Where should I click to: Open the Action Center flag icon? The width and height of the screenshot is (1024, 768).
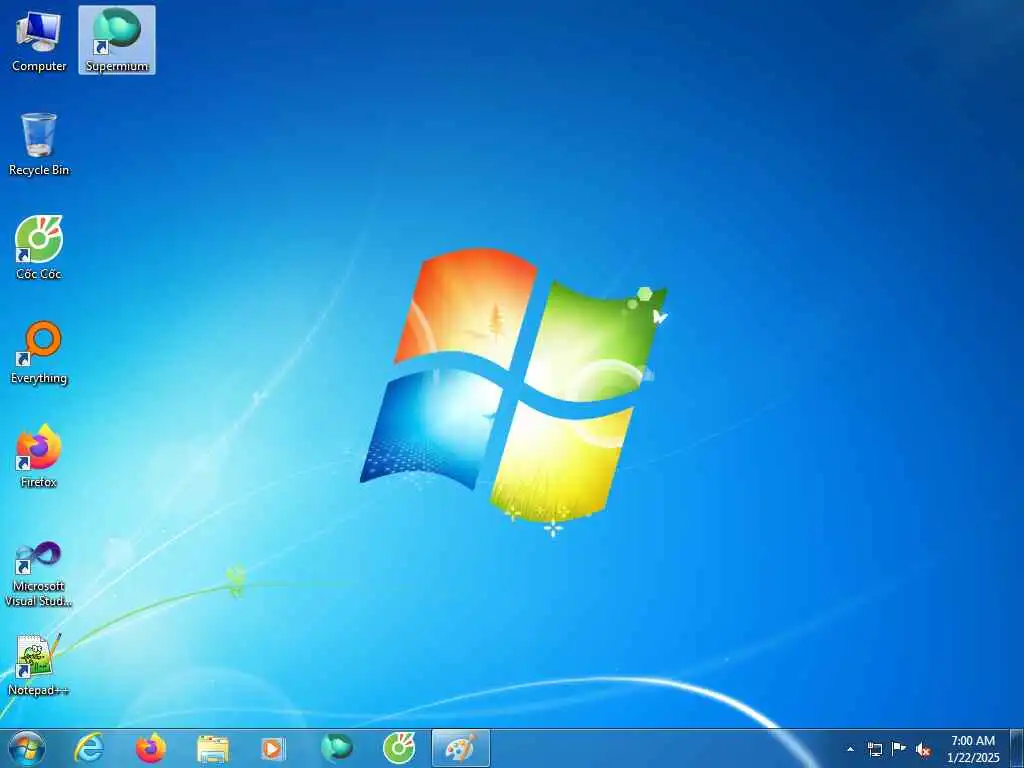tap(899, 749)
